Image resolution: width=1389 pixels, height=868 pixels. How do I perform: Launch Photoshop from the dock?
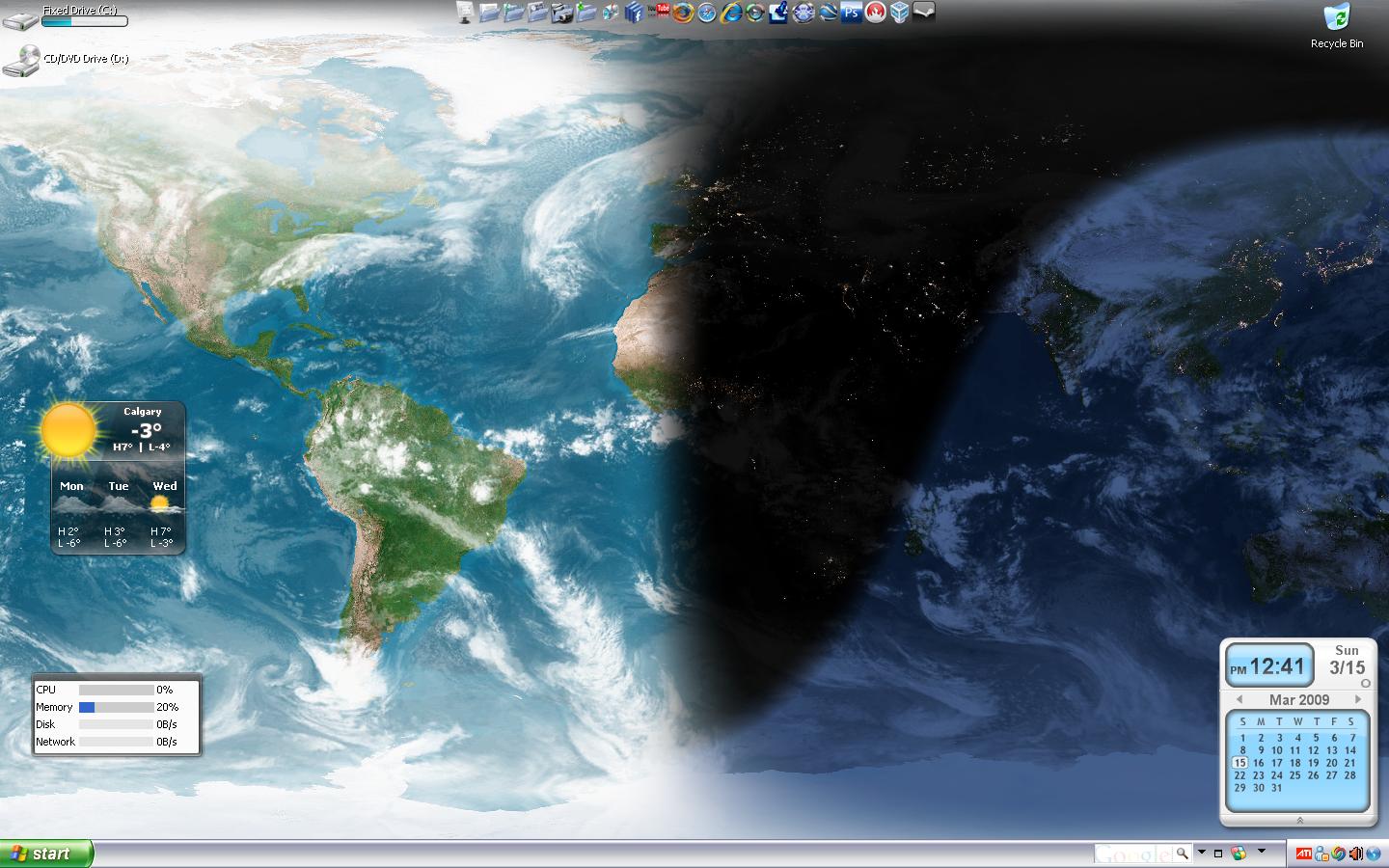click(x=851, y=13)
